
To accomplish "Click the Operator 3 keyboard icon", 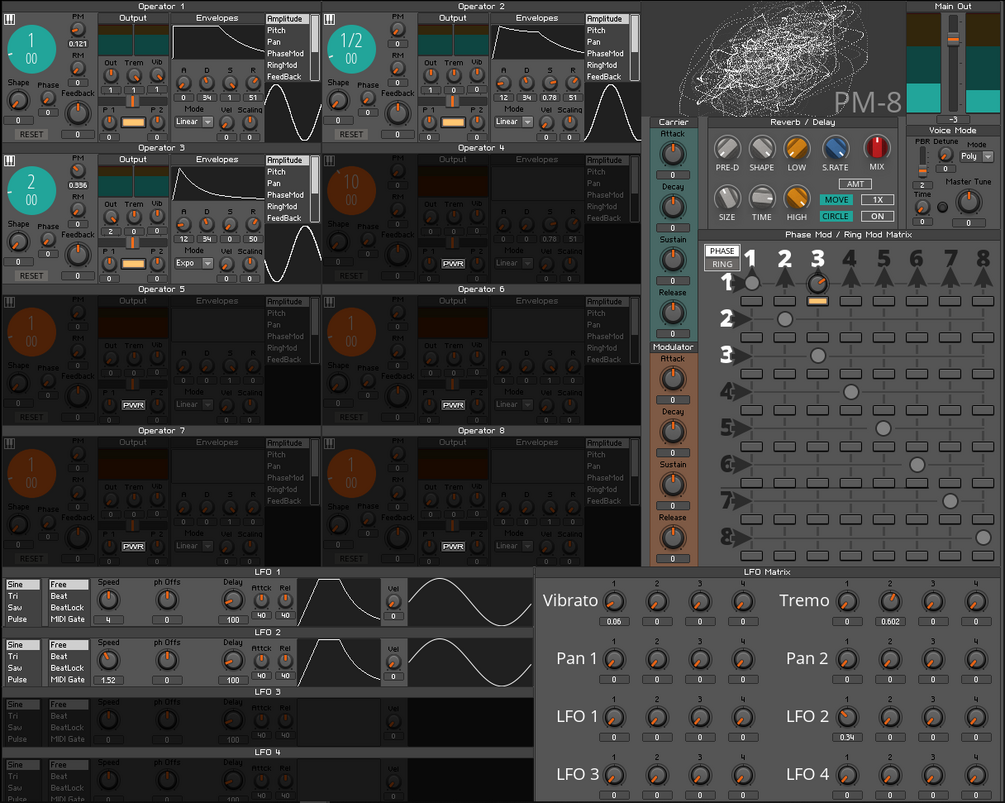I will [x=10, y=161].
